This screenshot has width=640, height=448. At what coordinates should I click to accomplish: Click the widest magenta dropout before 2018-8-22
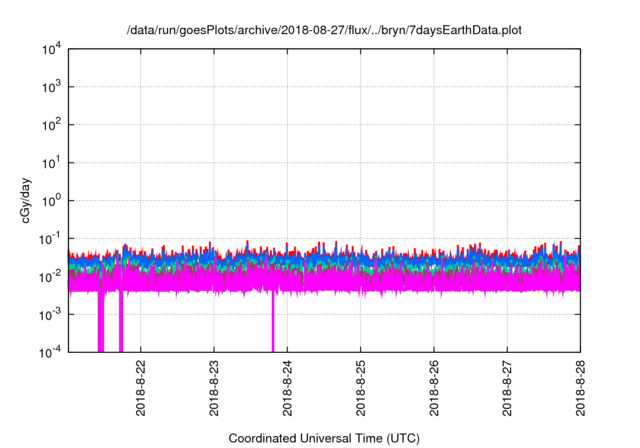click(x=101, y=322)
